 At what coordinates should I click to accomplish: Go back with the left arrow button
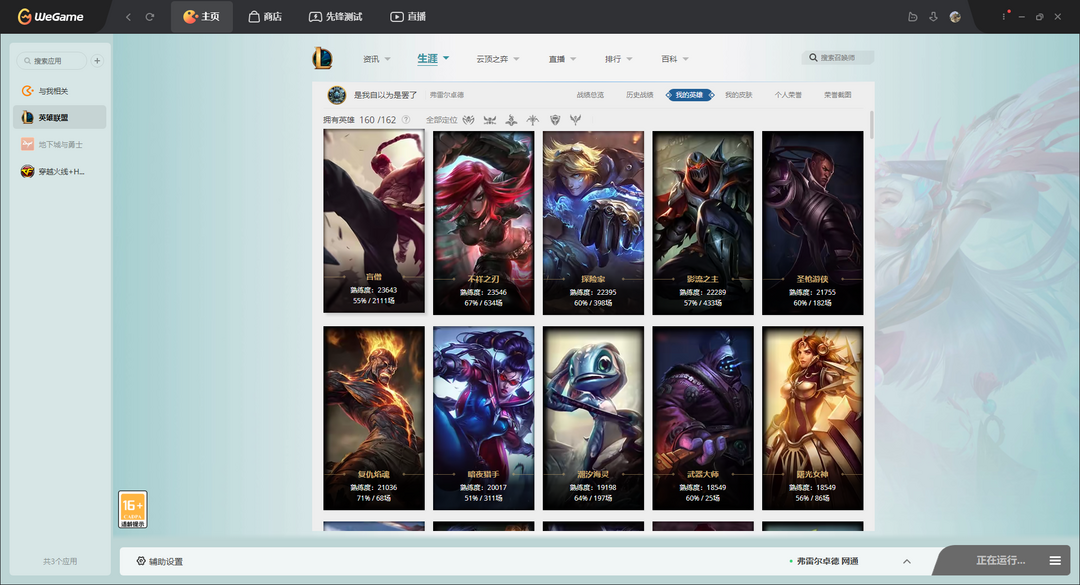click(129, 17)
